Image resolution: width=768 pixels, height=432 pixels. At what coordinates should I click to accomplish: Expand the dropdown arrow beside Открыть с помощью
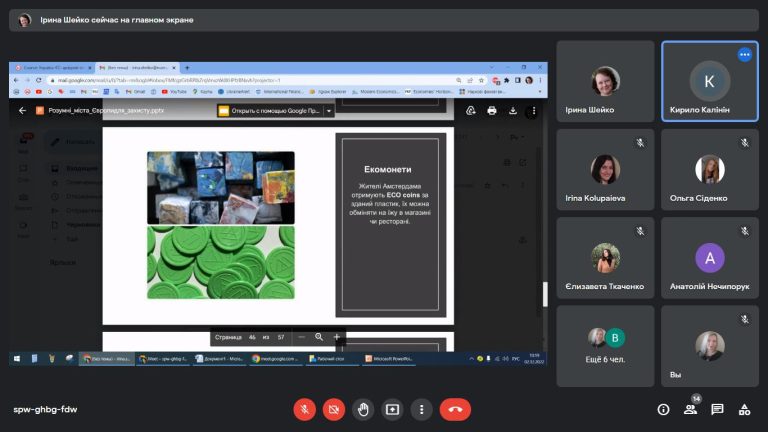329,111
